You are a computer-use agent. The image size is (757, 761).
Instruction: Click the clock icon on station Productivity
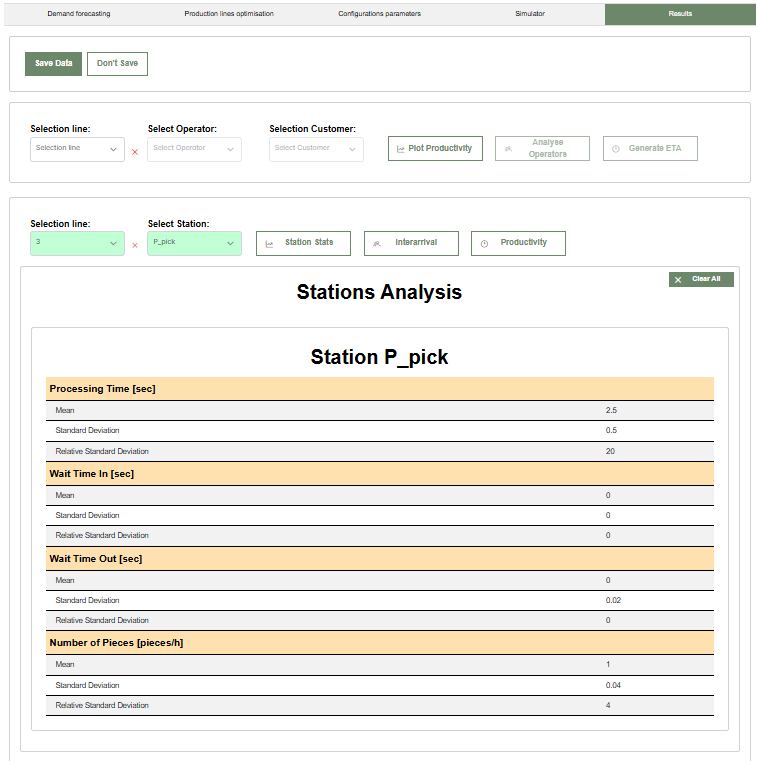[x=484, y=243]
